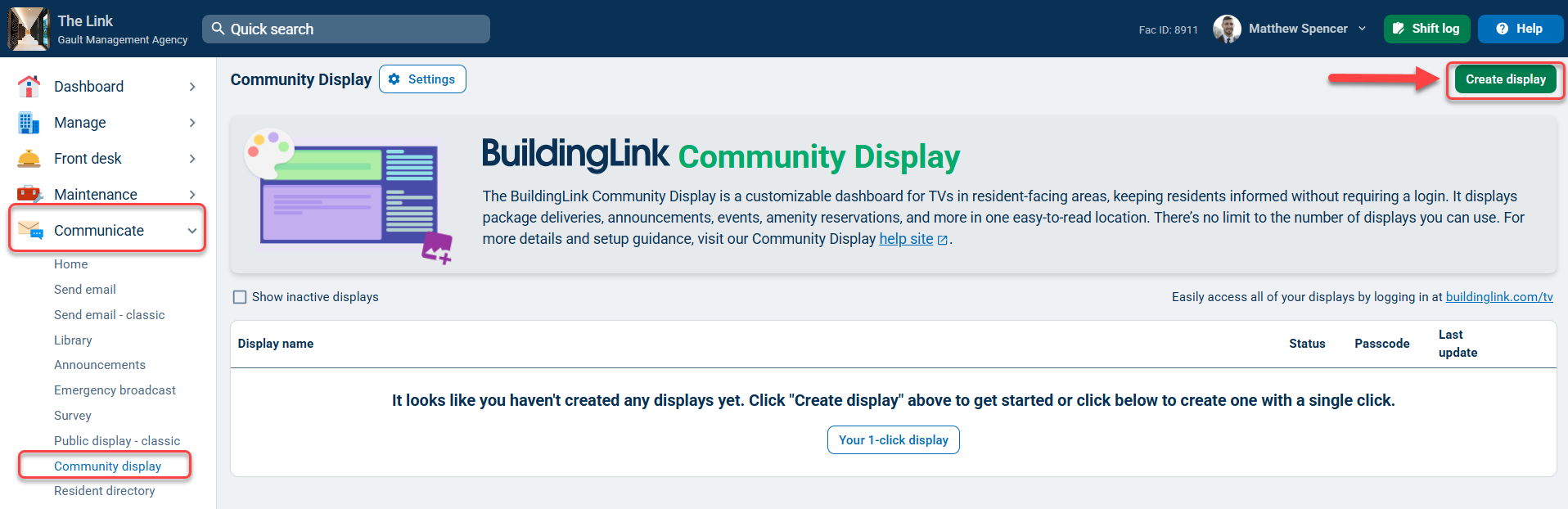1568x509 pixels.
Task: Expand the Front desk menu chevron
Action: pyautogui.click(x=192, y=159)
